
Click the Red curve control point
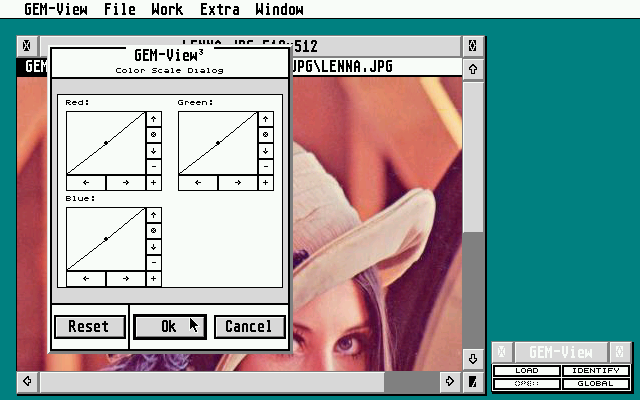coord(106,143)
